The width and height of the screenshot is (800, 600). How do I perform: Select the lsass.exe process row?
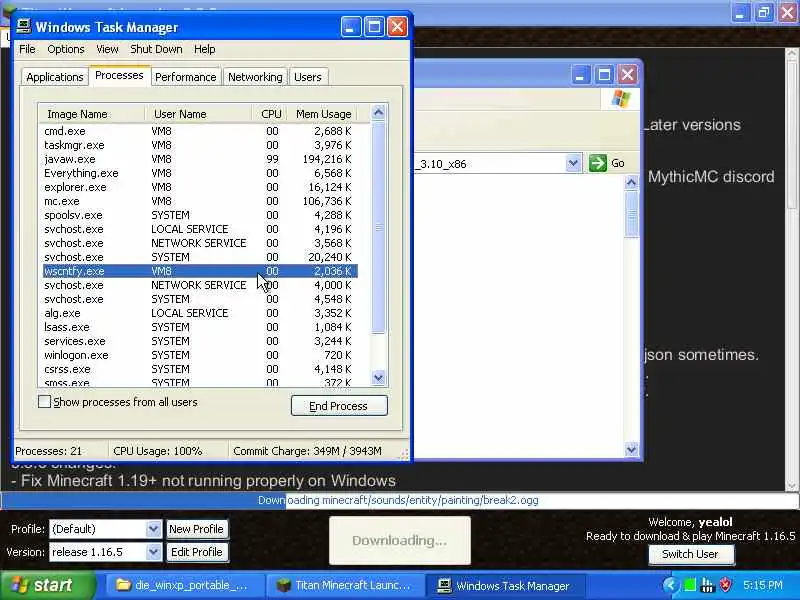click(200, 327)
